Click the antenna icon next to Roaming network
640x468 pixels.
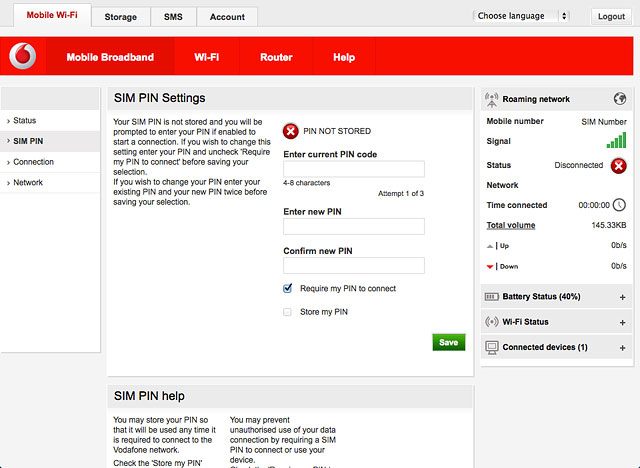pyautogui.click(x=491, y=100)
